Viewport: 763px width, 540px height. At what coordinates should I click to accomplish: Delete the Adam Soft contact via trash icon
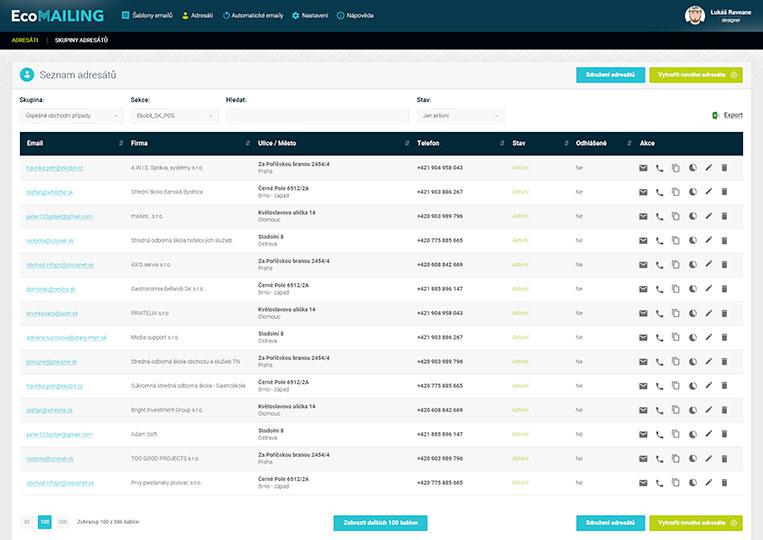point(724,435)
